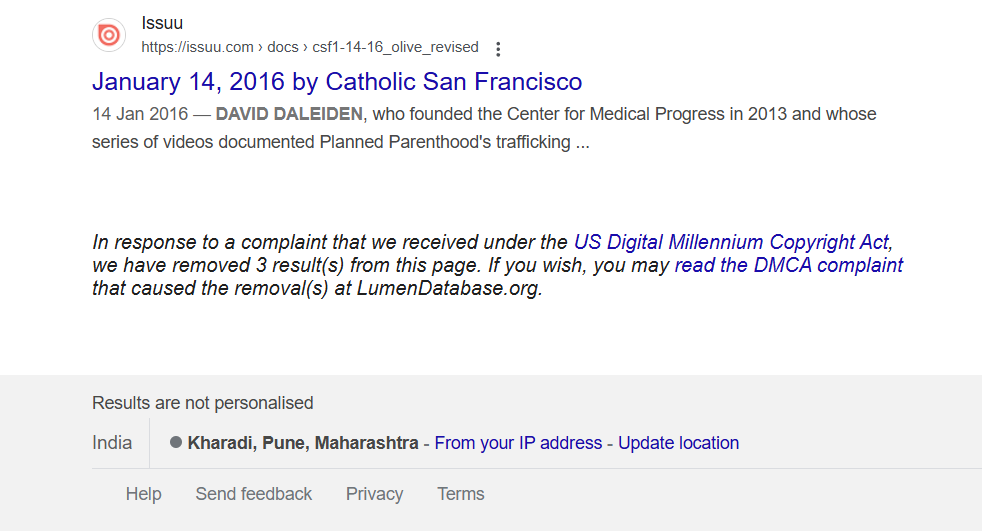982x531 pixels.
Task: Open the January 14, 2016 Catholic San Francisco result
Action: point(337,82)
